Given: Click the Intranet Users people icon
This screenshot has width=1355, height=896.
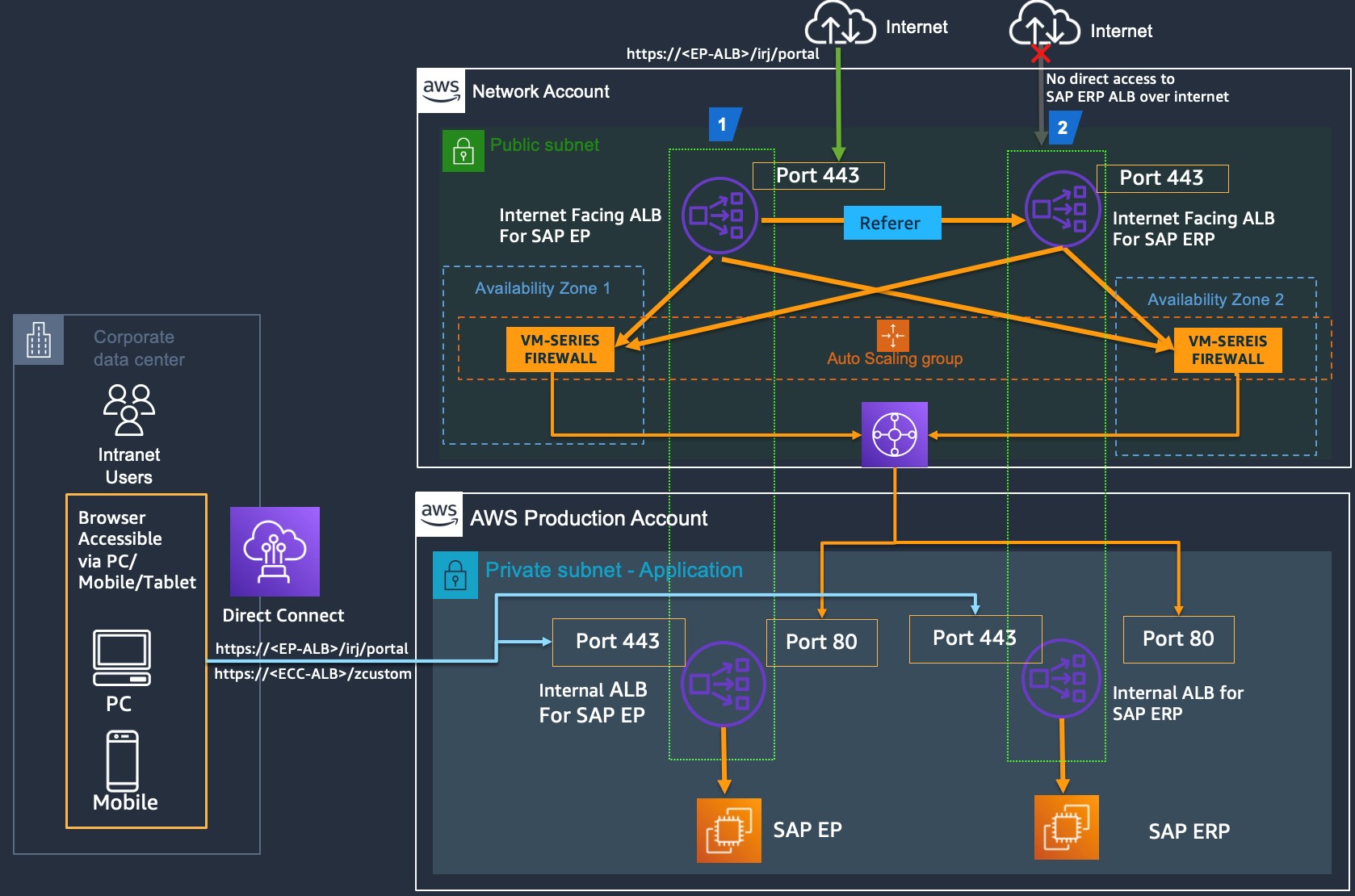Looking at the screenshot, I should coord(129,410).
